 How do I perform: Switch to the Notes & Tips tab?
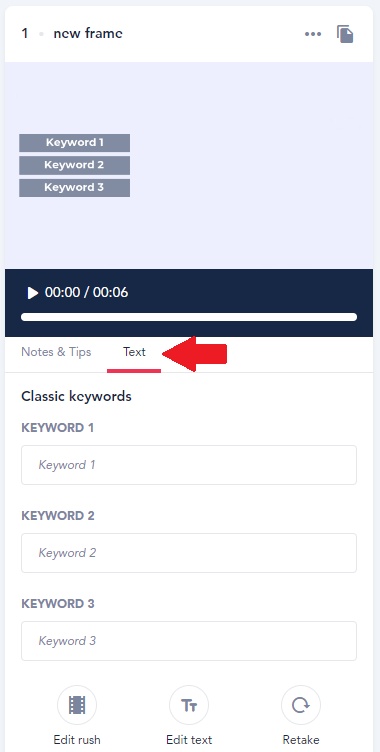tap(56, 352)
